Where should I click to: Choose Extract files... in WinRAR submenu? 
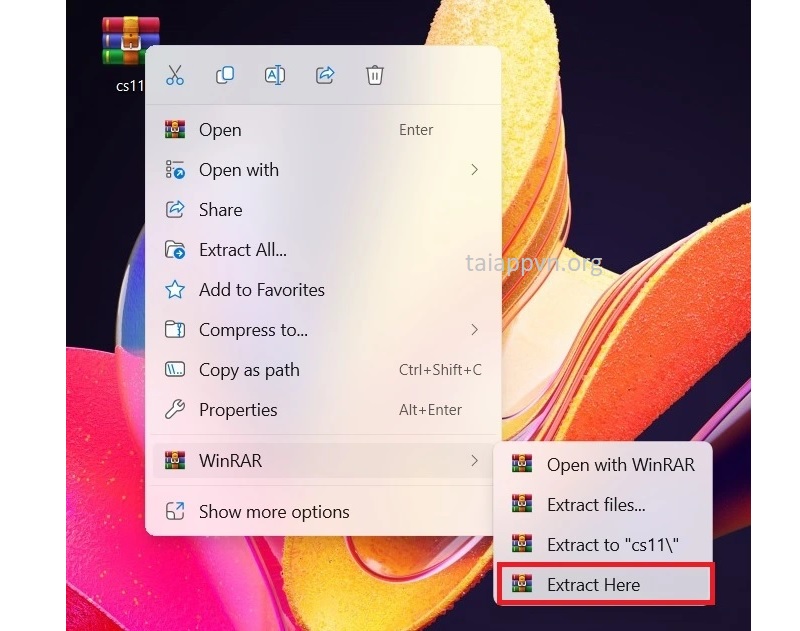(595, 505)
